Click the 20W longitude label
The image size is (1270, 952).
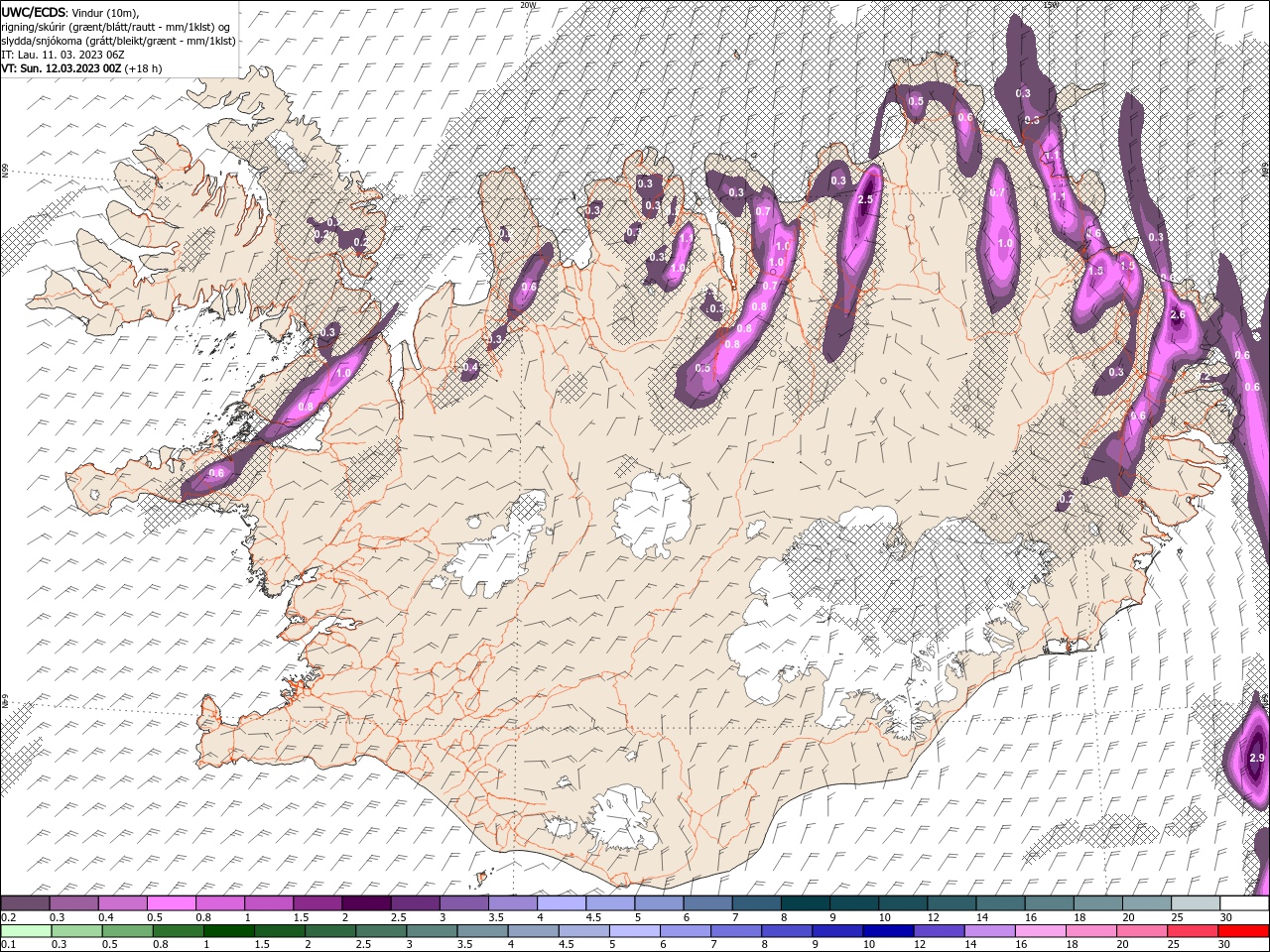(x=528, y=5)
